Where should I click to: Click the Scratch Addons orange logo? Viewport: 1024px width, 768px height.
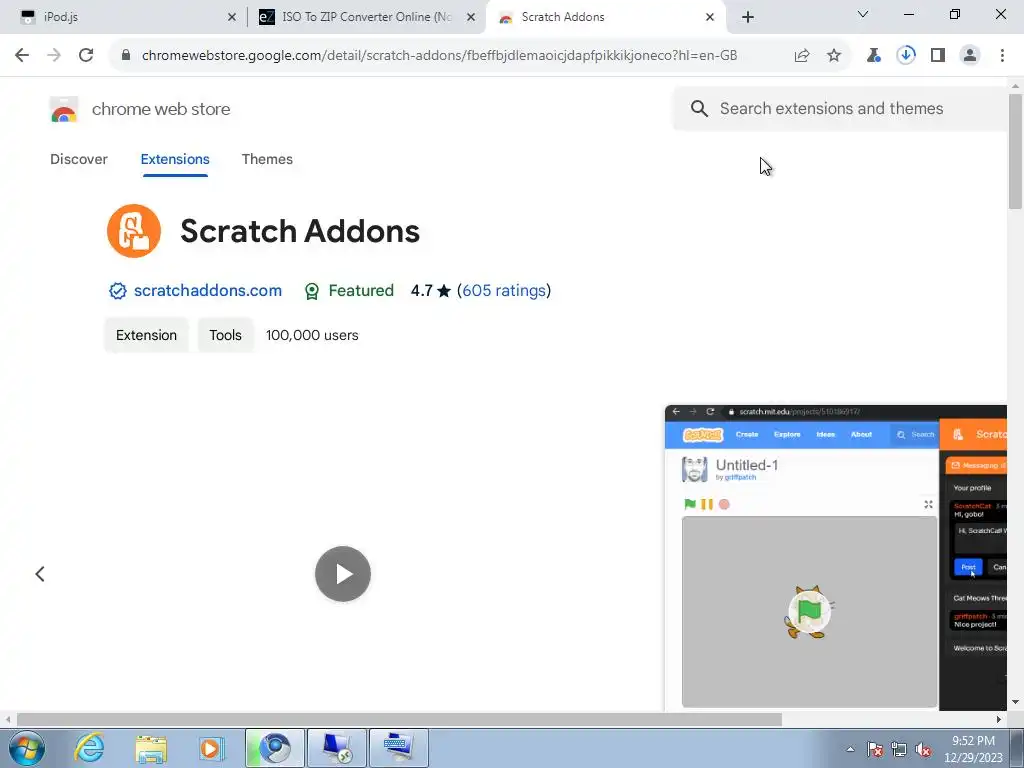[134, 231]
